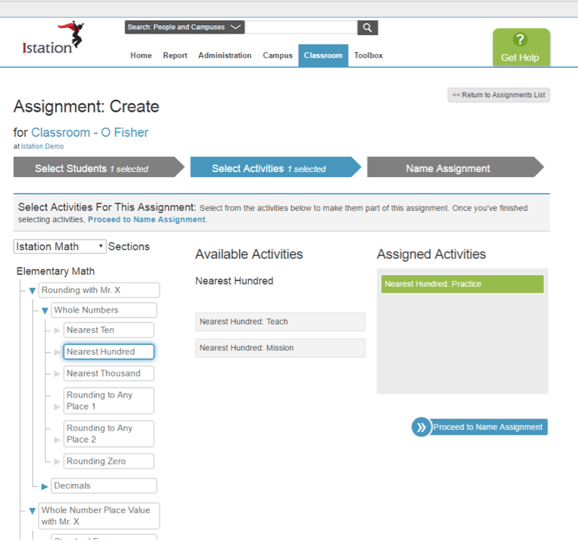The image size is (578, 541).
Task: Open Get Help question mark icon
Action: (520, 39)
